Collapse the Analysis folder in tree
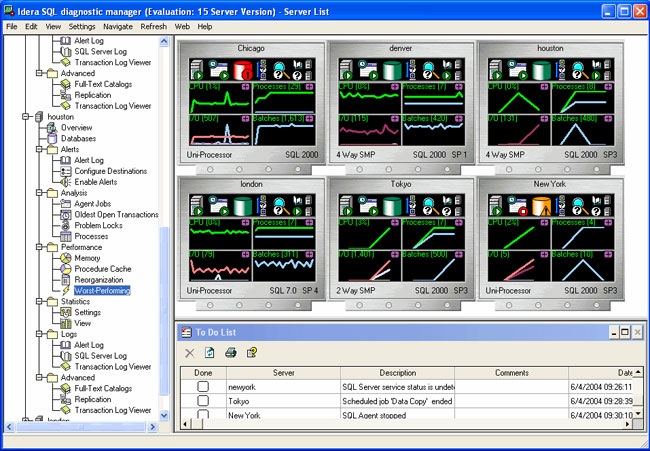Viewport: 650px width, 451px height. [39, 193]
